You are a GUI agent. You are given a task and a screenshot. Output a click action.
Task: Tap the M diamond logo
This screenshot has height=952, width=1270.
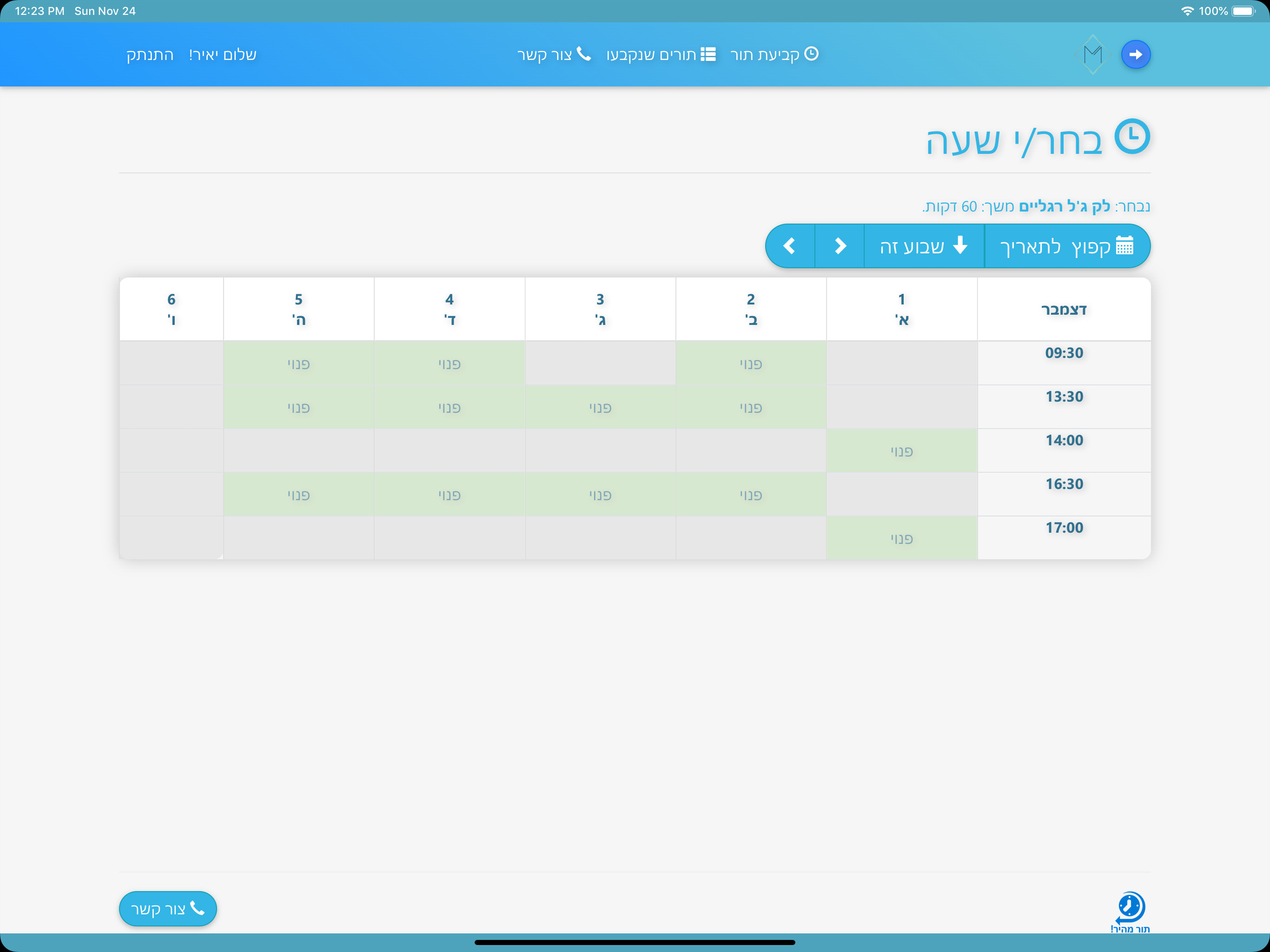point(1092,54)
